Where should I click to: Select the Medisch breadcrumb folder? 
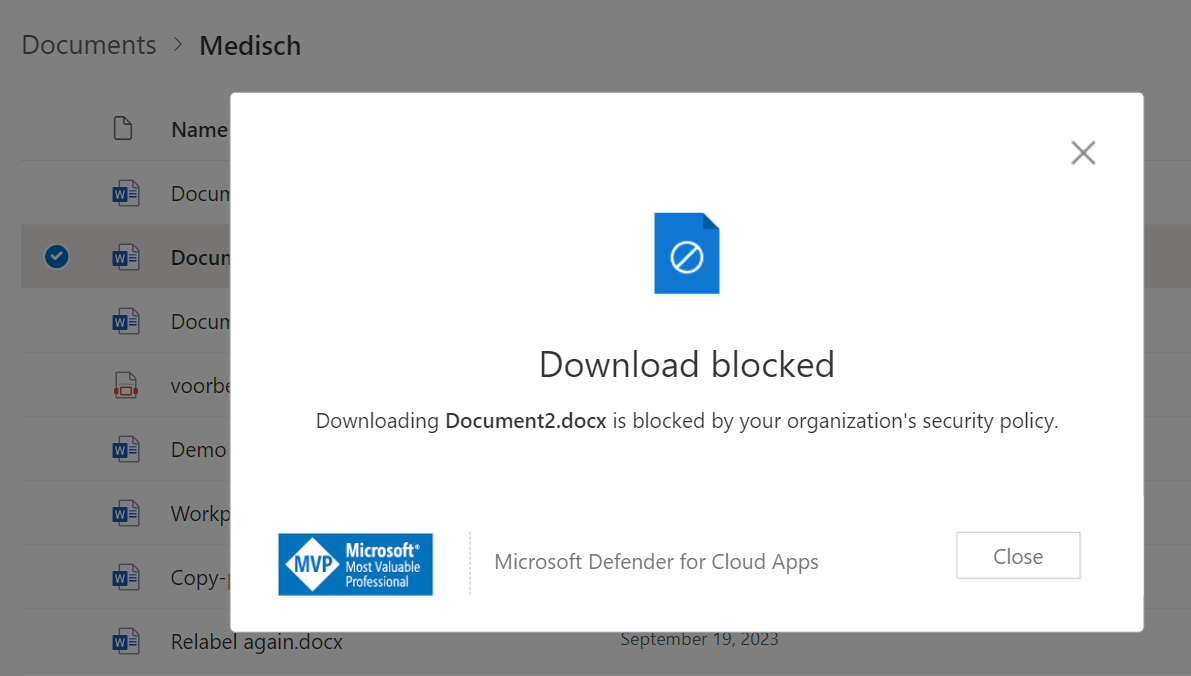[x=250, y=46]
